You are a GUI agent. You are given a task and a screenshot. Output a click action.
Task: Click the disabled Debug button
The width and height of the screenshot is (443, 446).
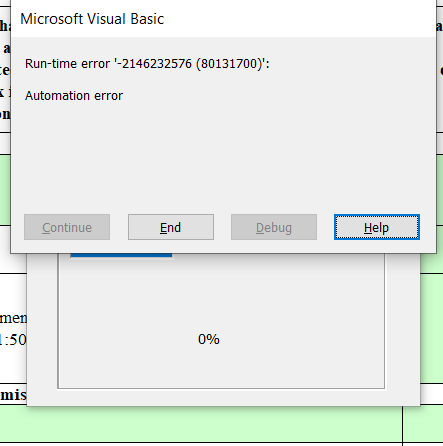point(274,227)
